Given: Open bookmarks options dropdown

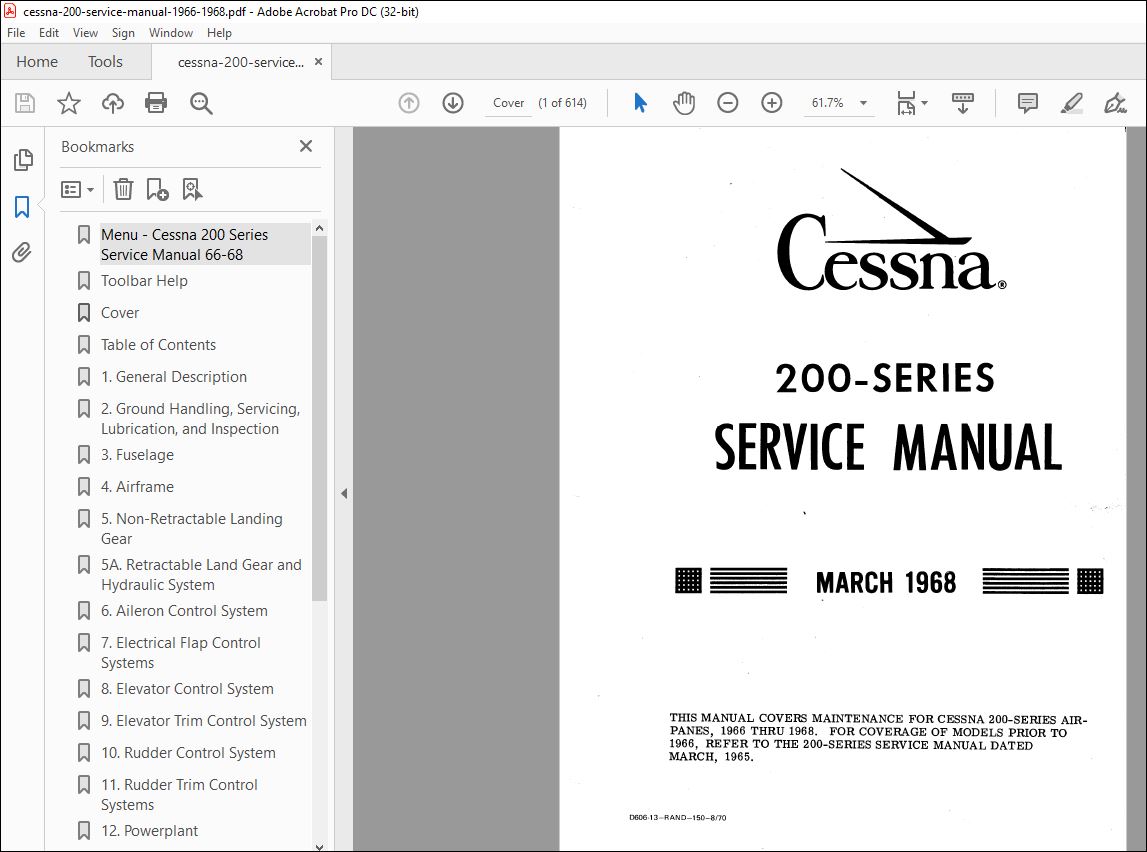Looking at the screenshot, I should coord(78,190).
